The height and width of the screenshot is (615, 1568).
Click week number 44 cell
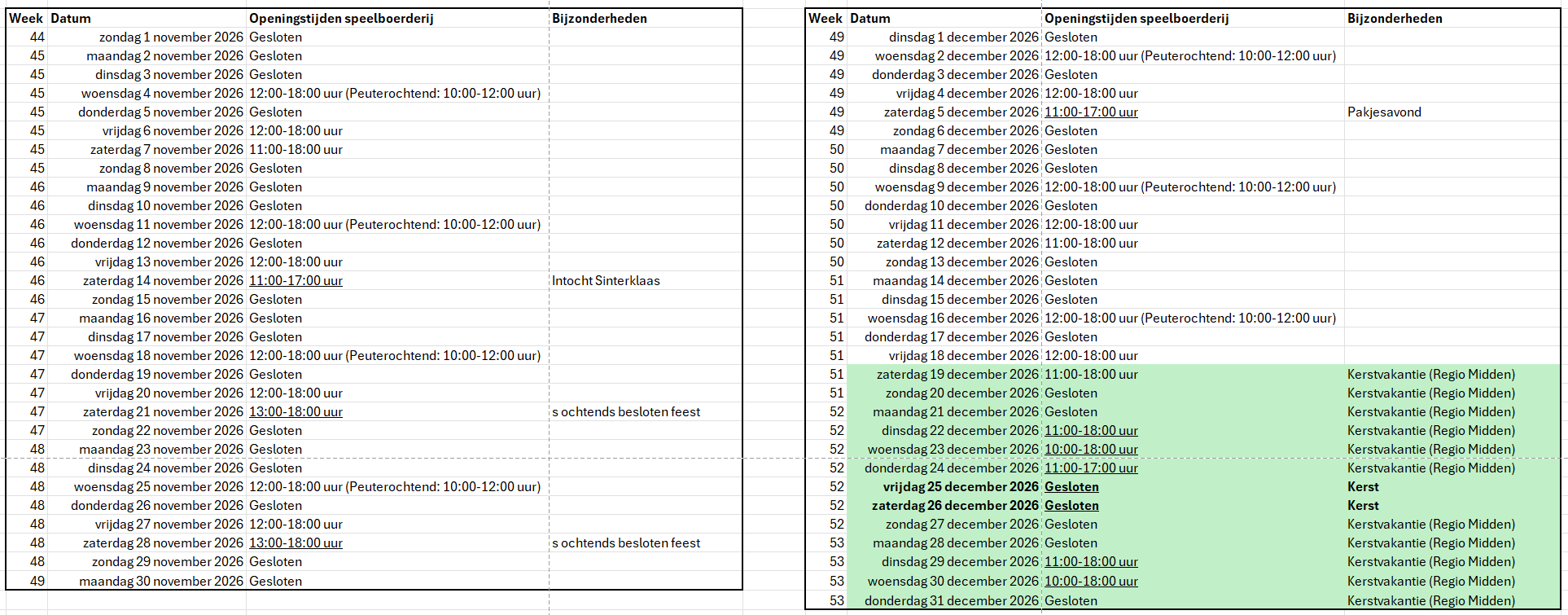37,37
